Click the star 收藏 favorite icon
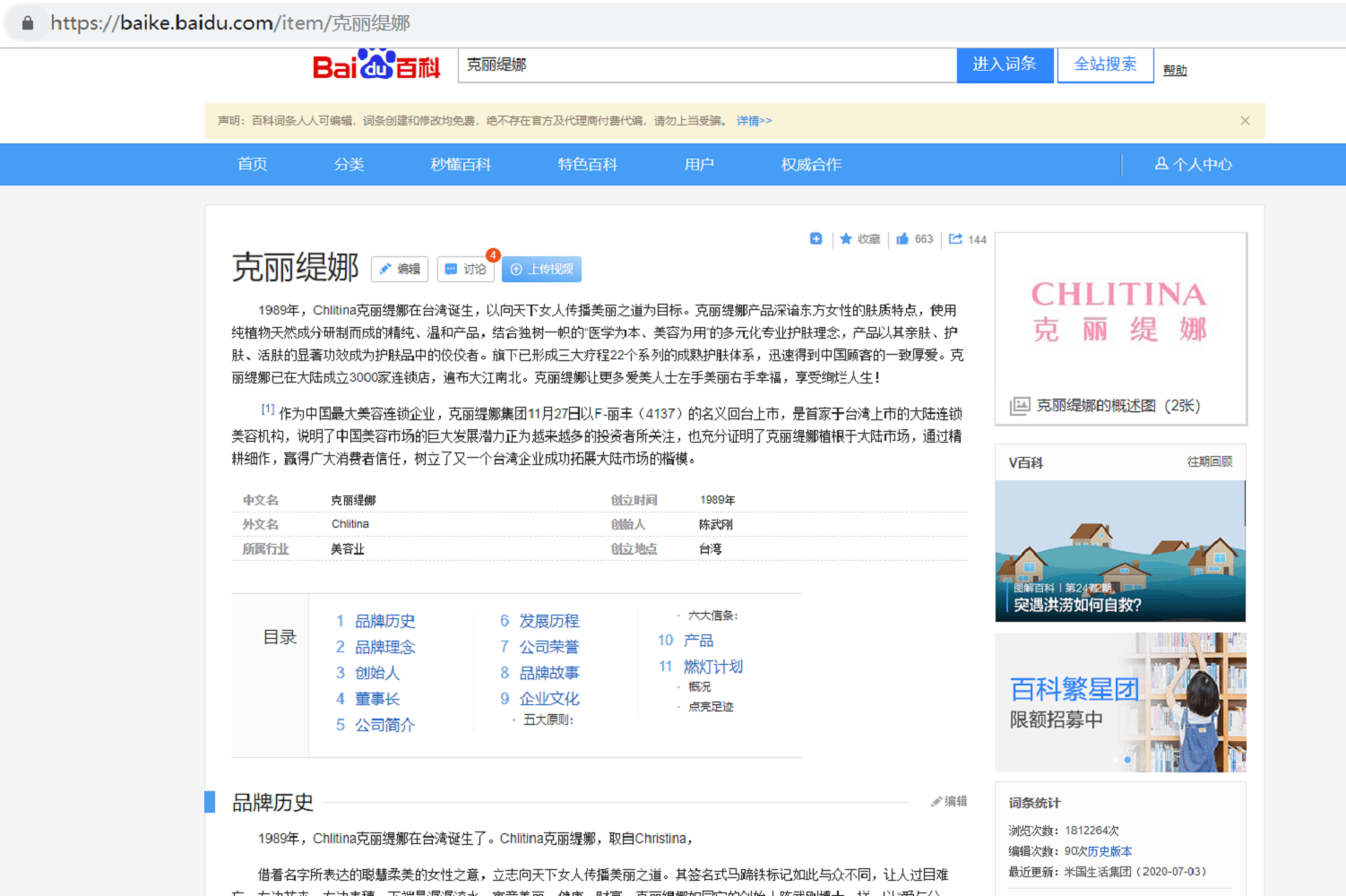This screenshot has width=1346, height=896. click(x=845, y=239)
